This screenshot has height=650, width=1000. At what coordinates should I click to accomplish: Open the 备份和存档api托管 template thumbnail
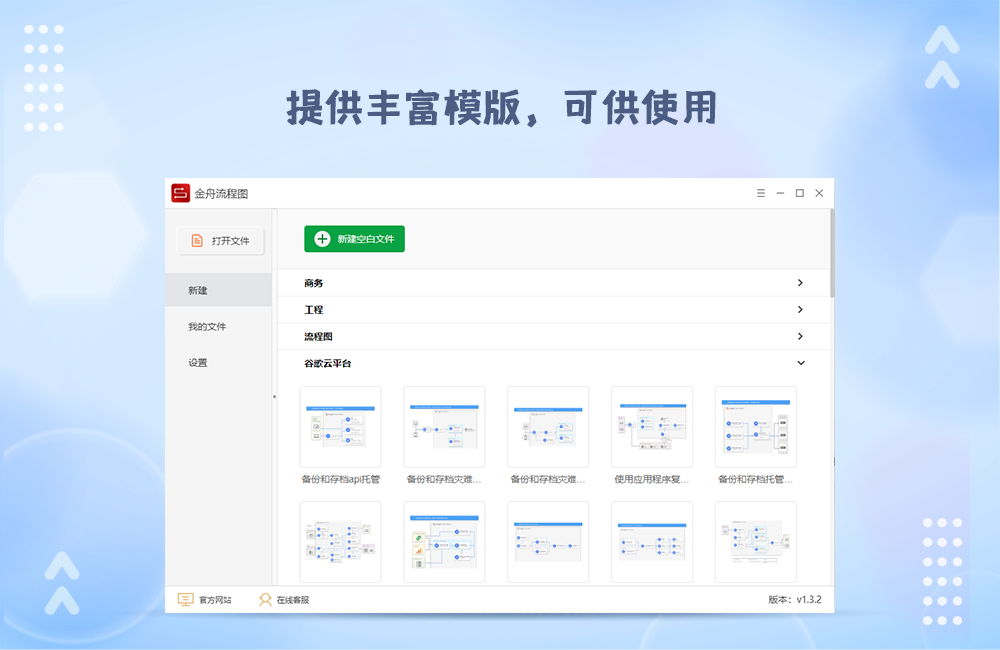pyautogui.click(x=340, y=427)
